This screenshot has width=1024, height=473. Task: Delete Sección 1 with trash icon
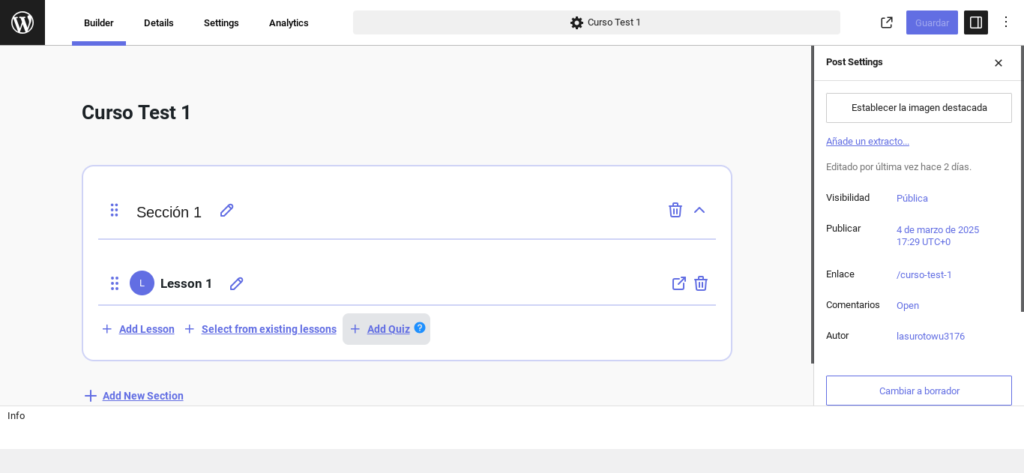(675, 210)
